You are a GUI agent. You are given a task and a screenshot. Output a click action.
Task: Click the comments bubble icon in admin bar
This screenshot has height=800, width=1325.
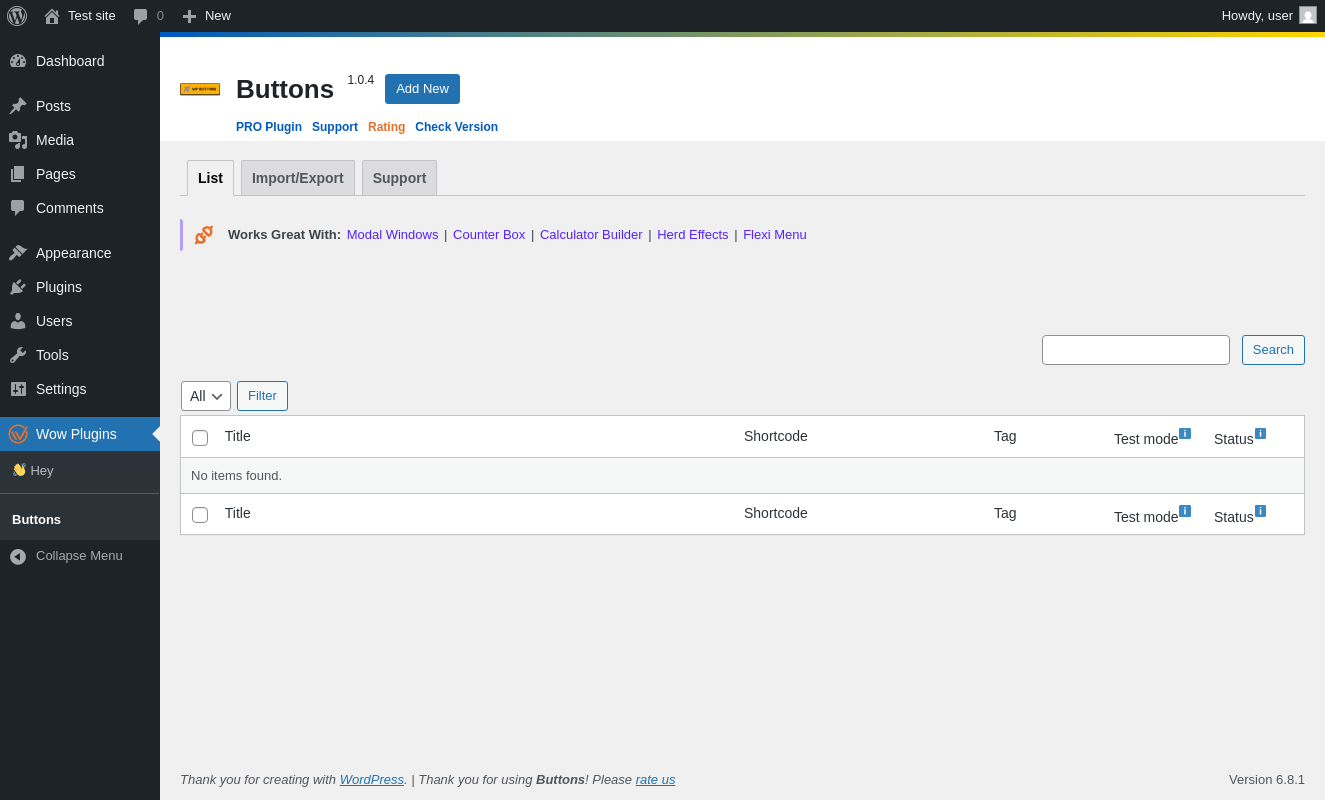tap(141, 16)
